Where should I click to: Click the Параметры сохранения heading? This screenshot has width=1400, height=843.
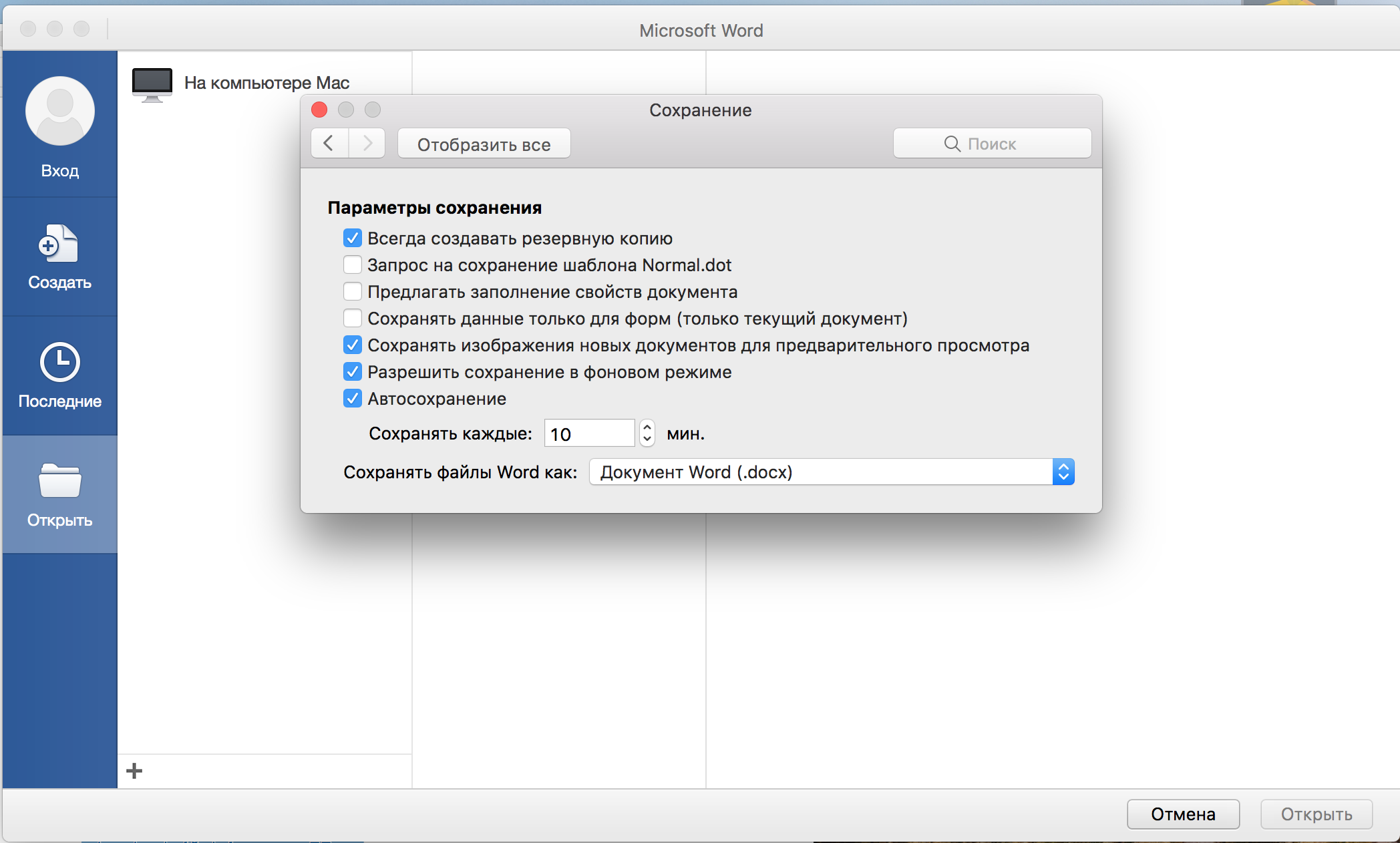434,208
